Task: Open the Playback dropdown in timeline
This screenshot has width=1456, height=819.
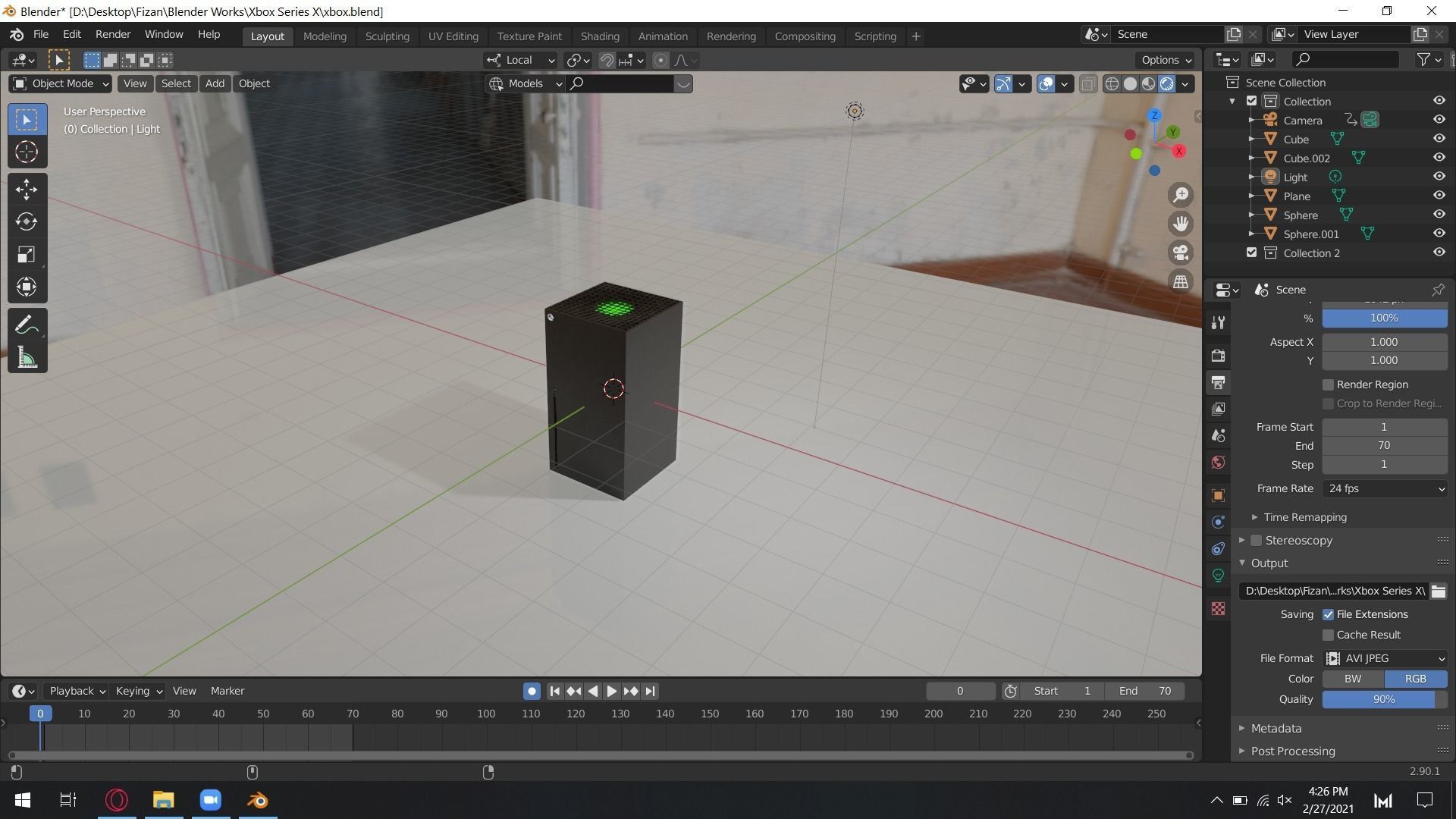Action: coord(76,691)
